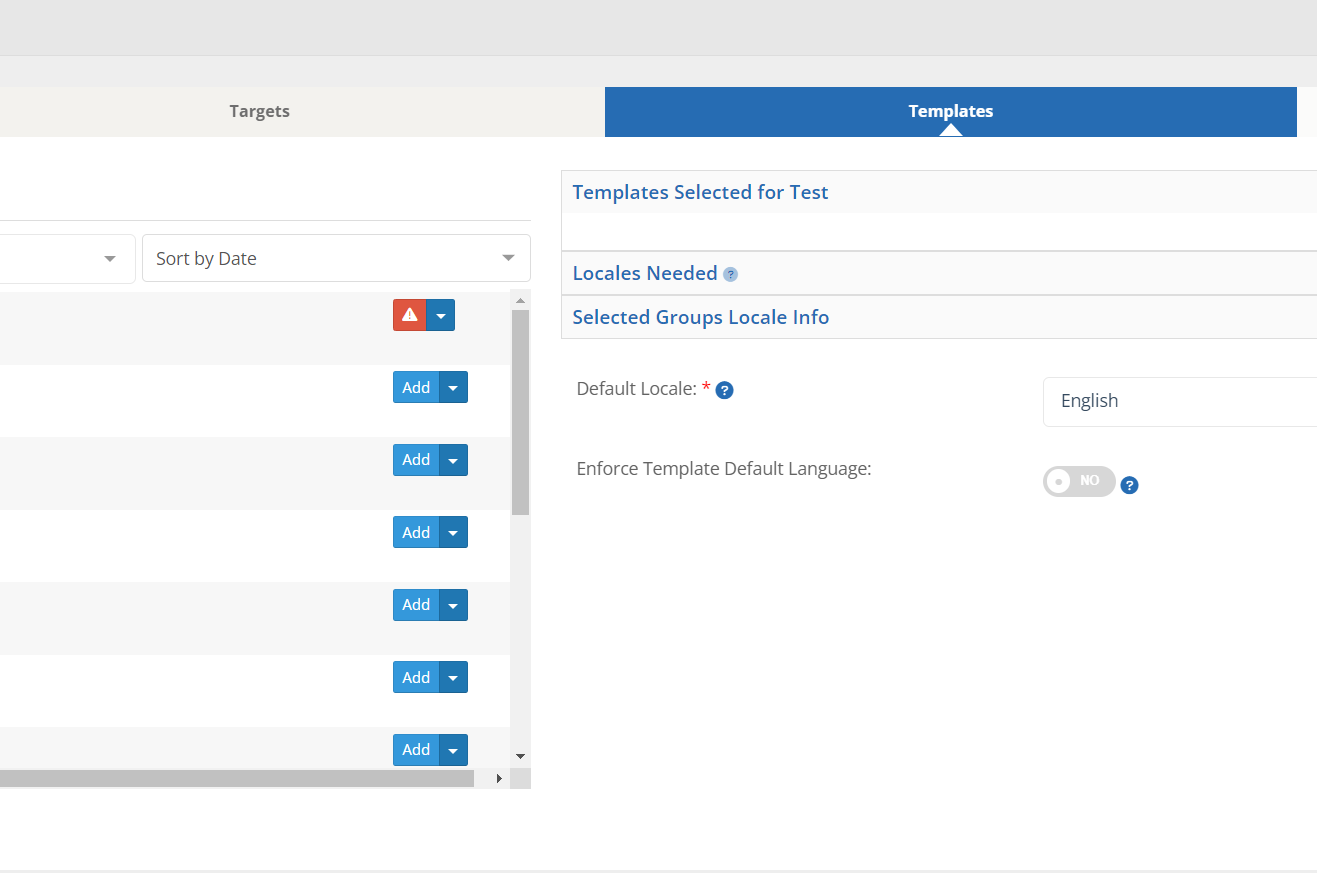1317x873 pixels.
Task: Click the help icon next to Locales Needed
Action: (x=730, y=274)
